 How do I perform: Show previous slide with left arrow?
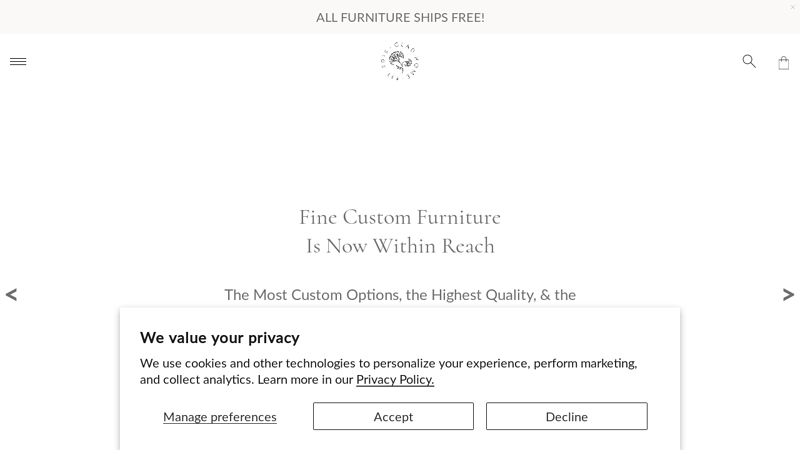tap(11, 295)
